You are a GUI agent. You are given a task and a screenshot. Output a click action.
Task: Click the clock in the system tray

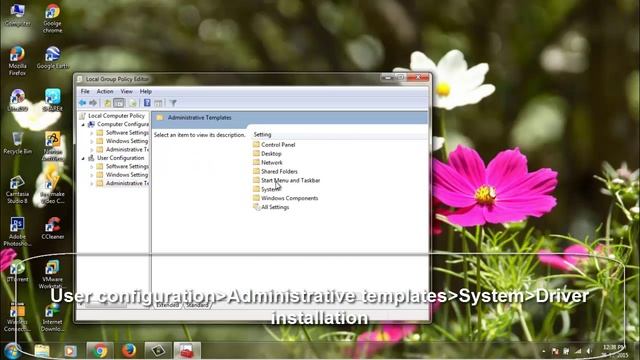(x=614, y=351)
